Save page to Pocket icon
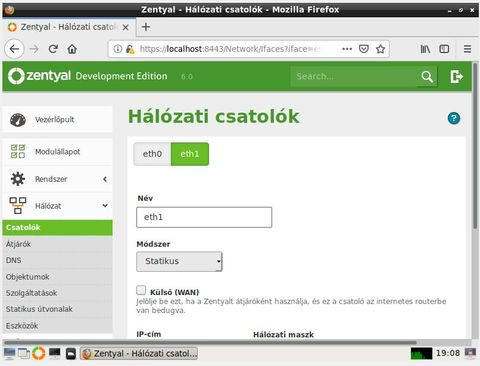 click(364, 49)
